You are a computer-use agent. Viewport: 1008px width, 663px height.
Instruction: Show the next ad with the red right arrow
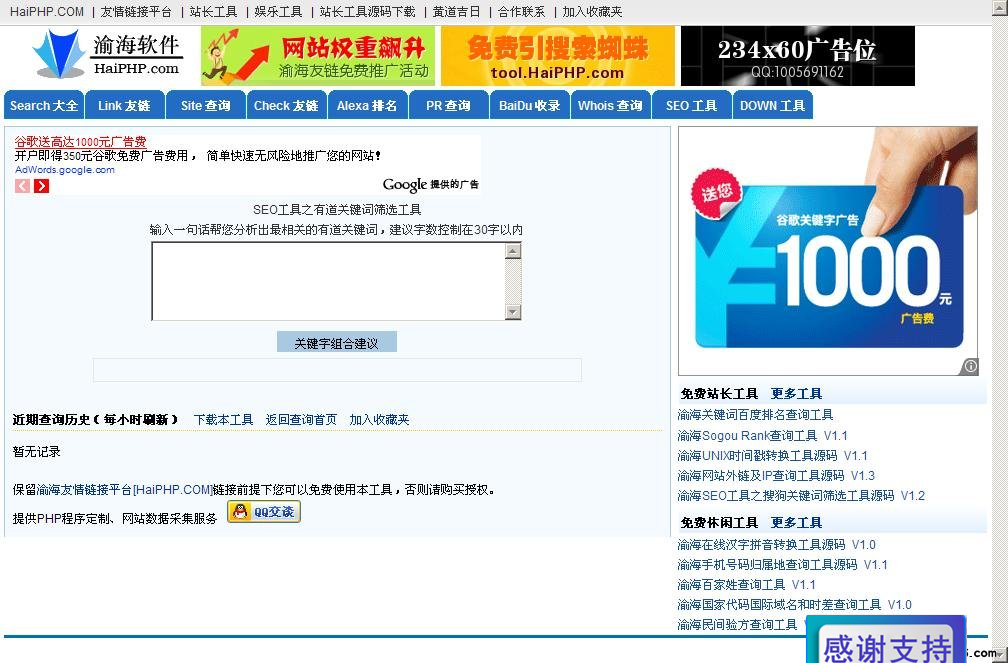tap(42, 186)
